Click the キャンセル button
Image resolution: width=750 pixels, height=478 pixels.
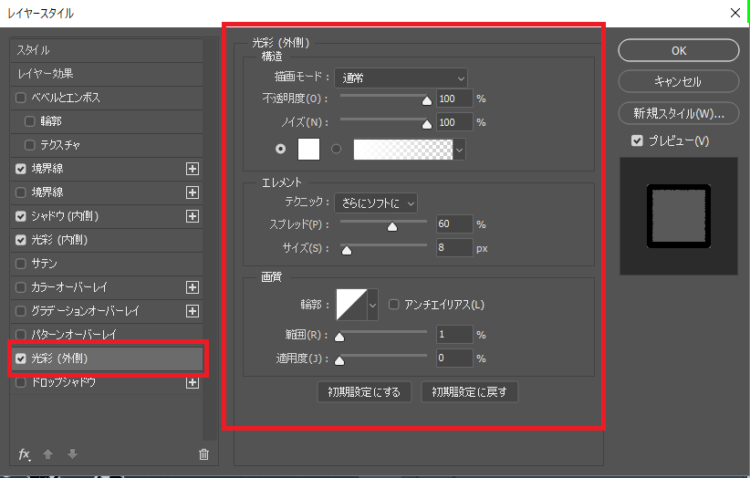678,82
